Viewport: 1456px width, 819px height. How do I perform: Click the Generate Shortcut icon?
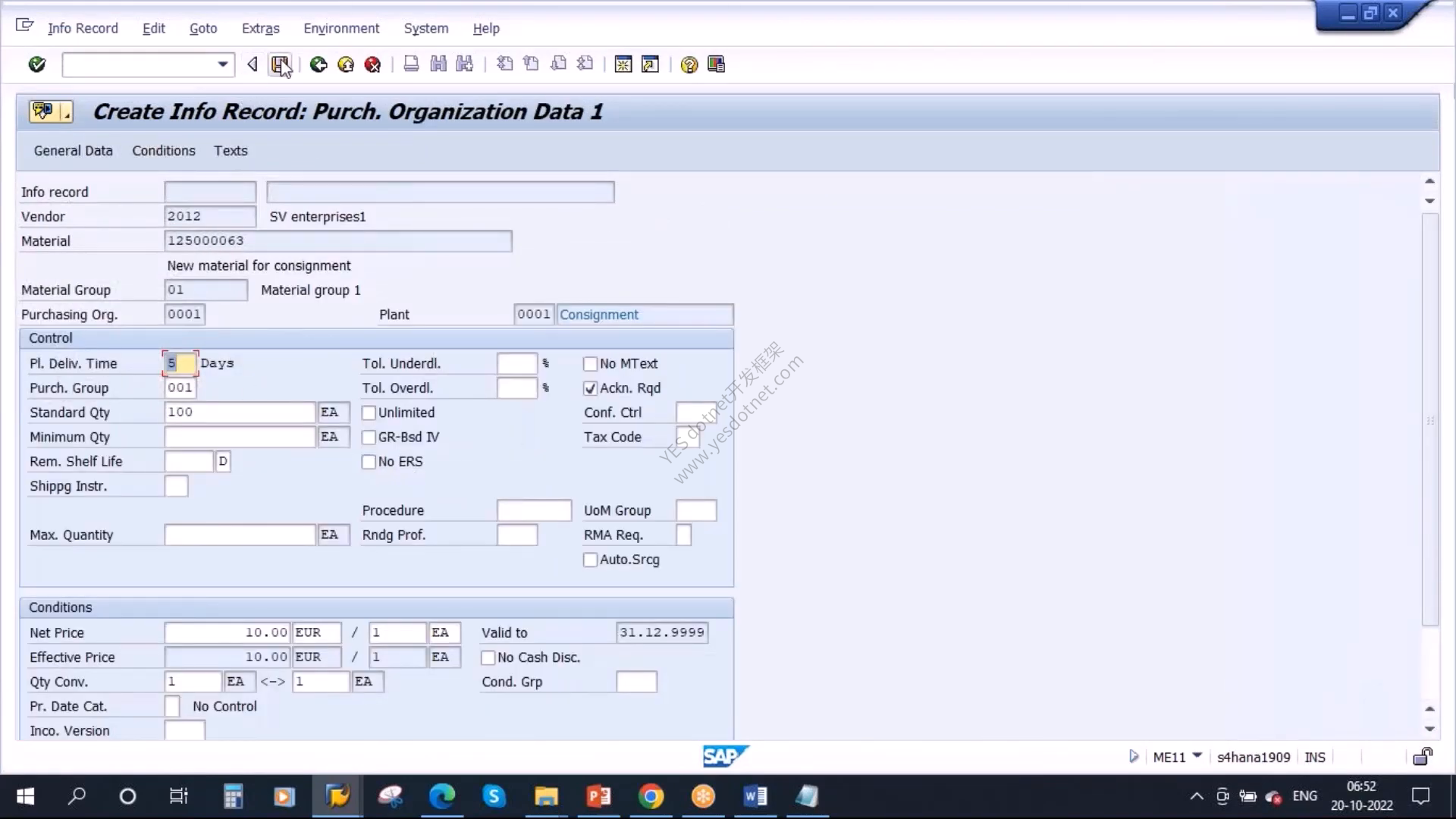(x=651, y=64)
